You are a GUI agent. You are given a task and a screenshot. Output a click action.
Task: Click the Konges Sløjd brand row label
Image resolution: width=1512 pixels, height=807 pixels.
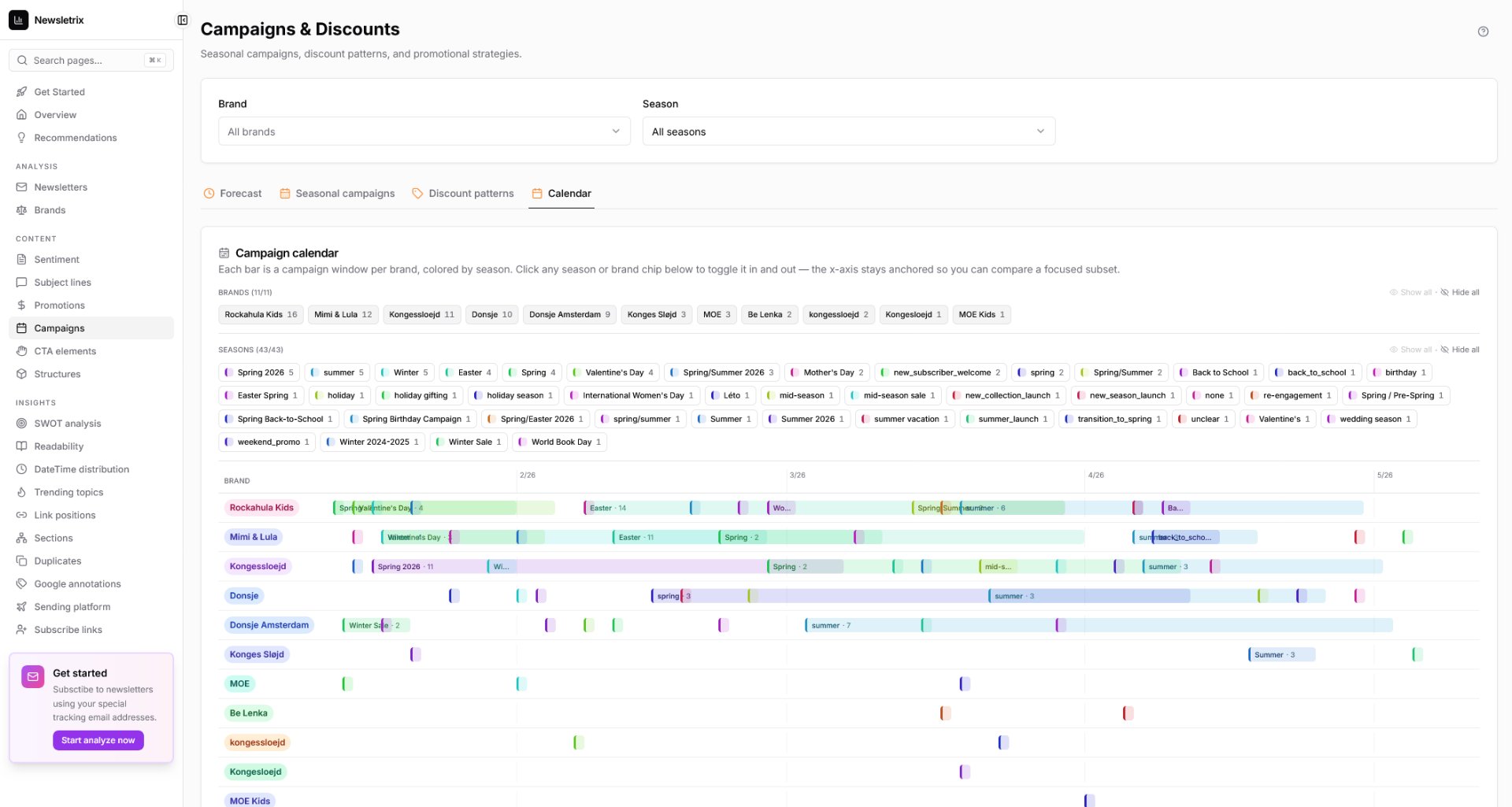[x=257, y=655]
